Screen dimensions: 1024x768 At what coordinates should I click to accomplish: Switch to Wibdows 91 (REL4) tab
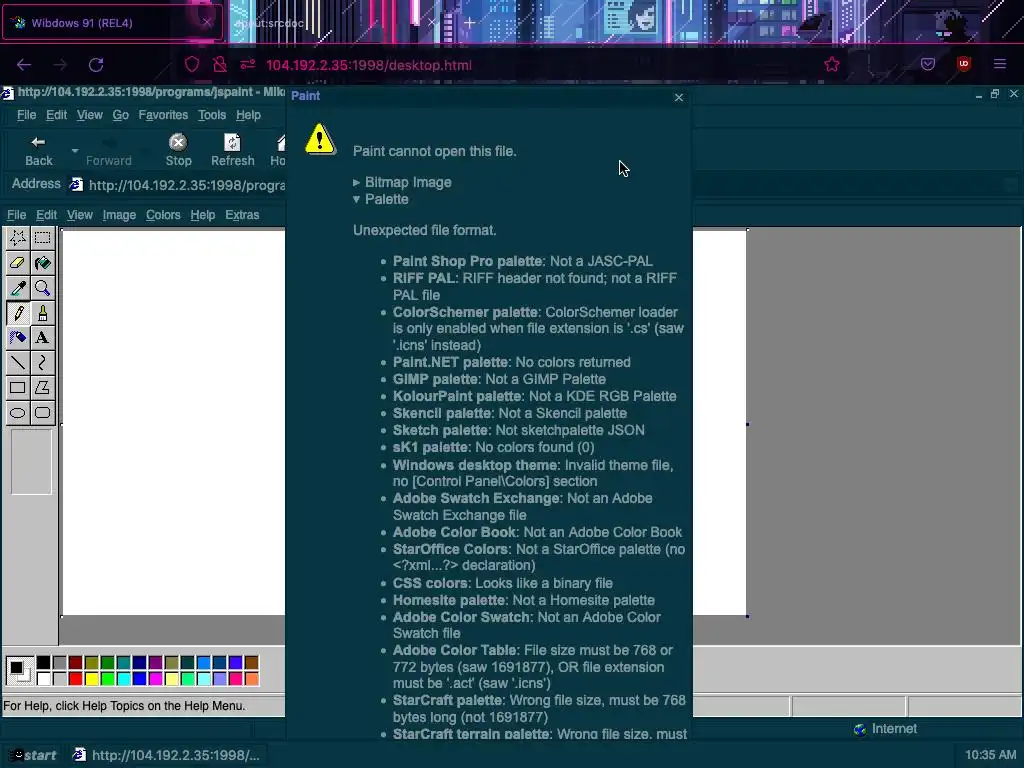112,23
